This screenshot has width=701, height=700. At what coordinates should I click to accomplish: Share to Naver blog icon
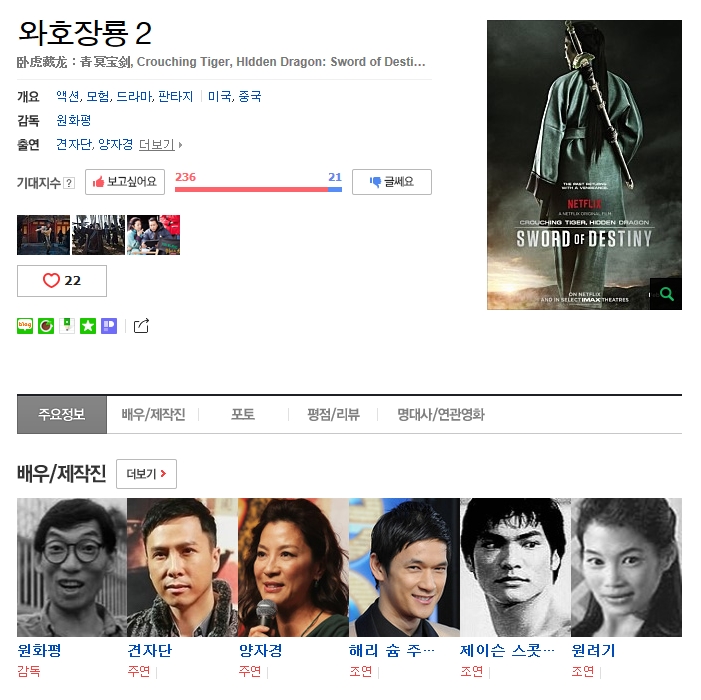tap(25, 326)
